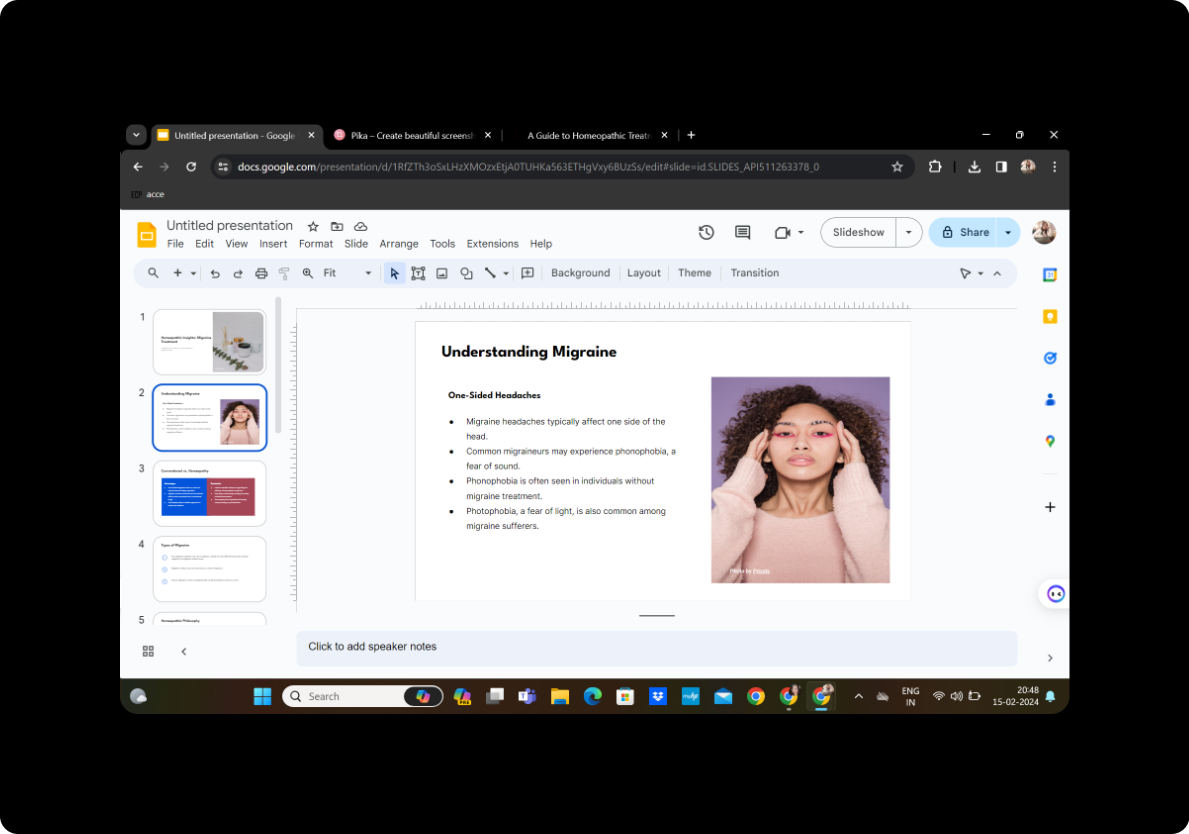Image resolution: width=1189 pixels, height=834 pixels.
Task: Toggle grid view at bottom left
Action: pyautogui.click(x=148, y=651)
